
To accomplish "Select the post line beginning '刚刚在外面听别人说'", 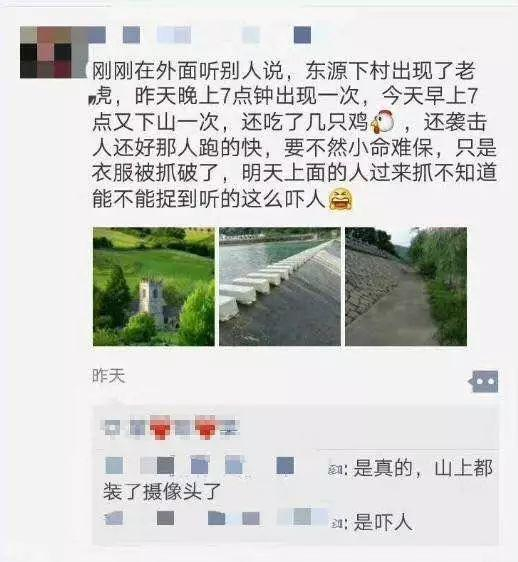I will point(284,71).
